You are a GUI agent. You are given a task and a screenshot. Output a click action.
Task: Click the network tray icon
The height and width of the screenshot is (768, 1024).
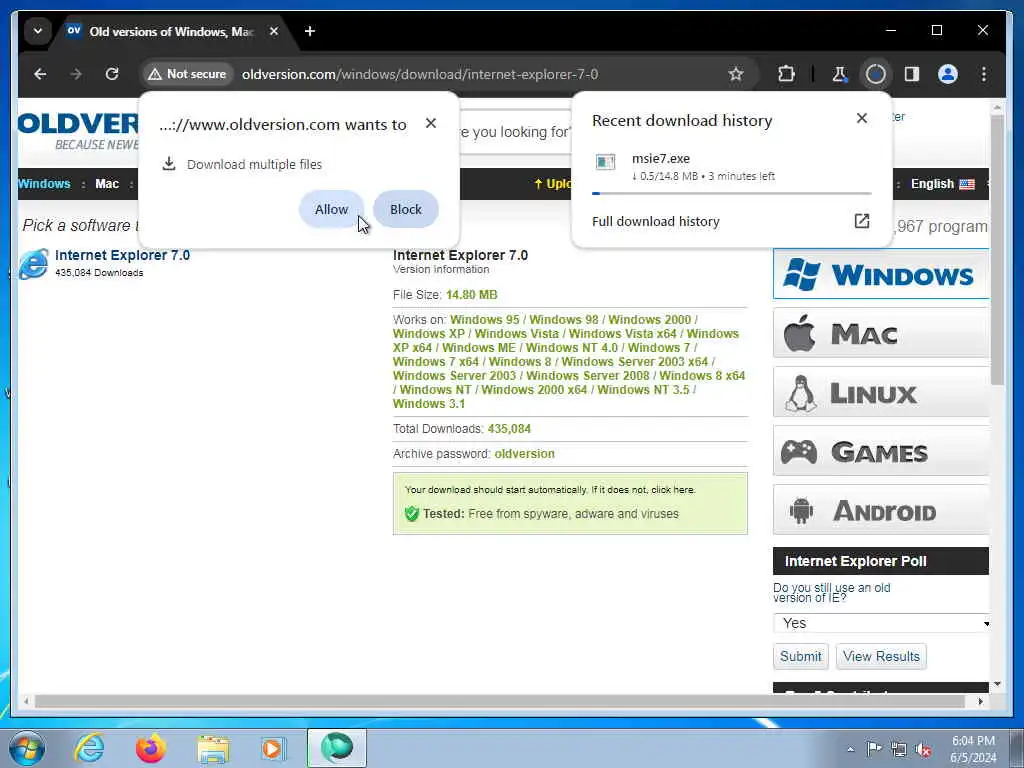pyautogui.click(x=899, y=750)
